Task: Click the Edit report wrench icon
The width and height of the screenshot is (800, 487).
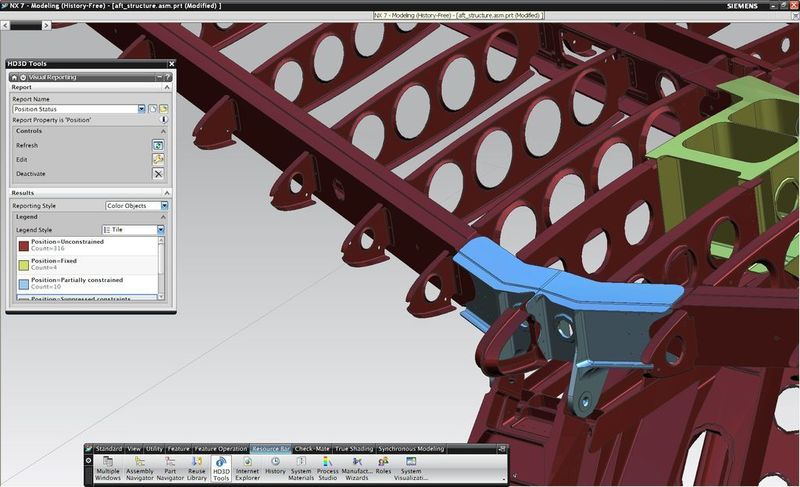Action: click(158, 159)
